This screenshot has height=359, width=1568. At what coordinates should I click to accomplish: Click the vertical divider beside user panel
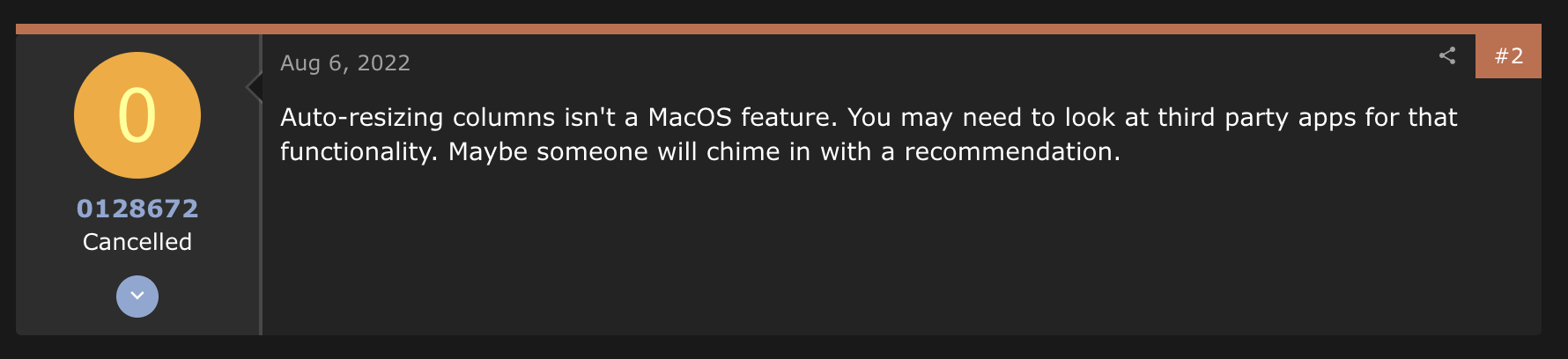(x=261, y=220)
